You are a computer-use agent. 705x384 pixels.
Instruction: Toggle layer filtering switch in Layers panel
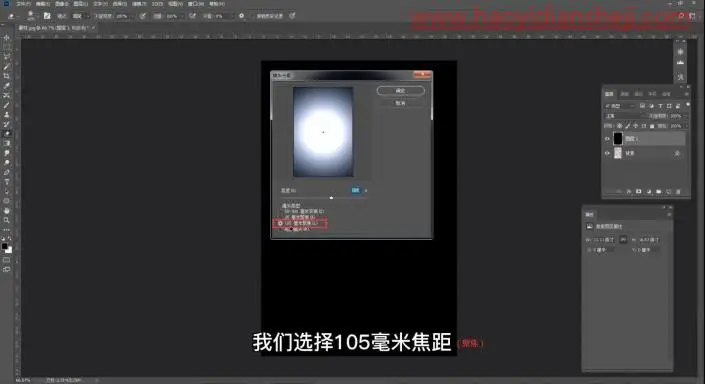(688, 106)
